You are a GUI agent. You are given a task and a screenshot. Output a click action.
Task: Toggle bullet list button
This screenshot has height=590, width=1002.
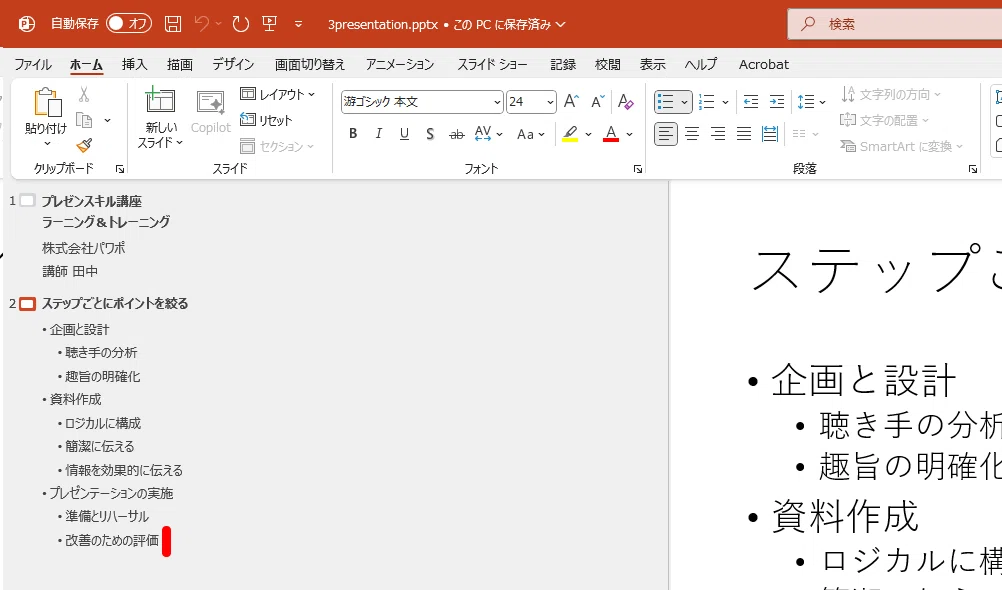[665, 102]
